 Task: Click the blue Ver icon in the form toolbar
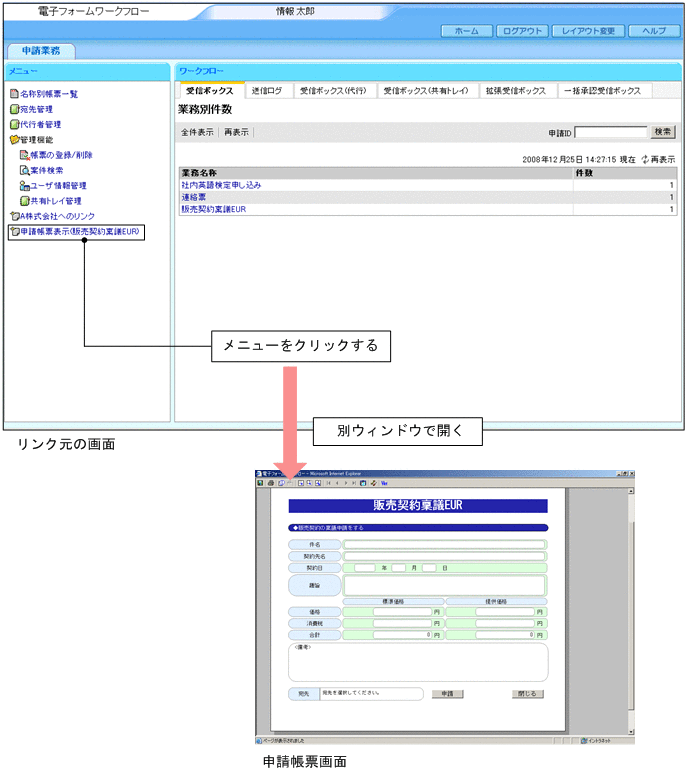coord(384,483)
